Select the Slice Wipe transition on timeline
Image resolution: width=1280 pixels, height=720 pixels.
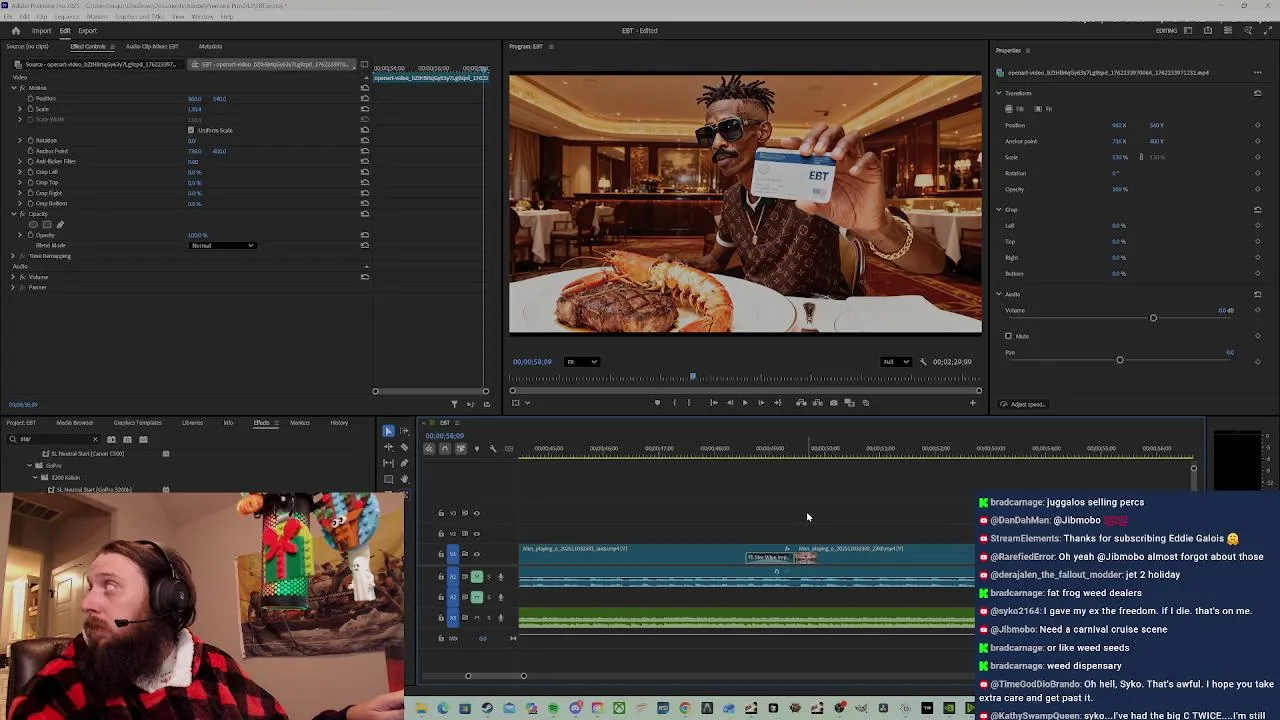pyautogui.click(x=768, y=557)
